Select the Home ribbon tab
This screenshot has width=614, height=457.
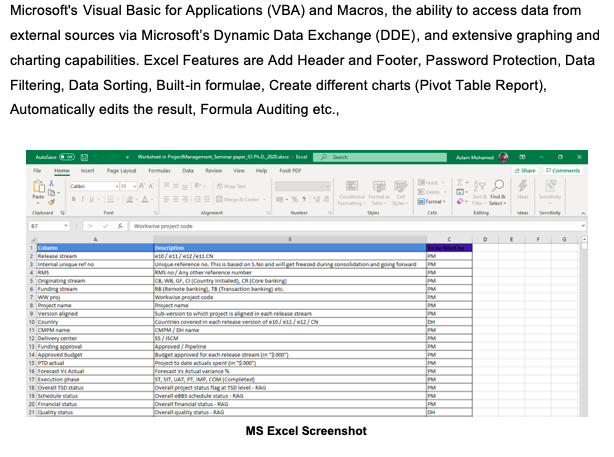tap(62, 171)
